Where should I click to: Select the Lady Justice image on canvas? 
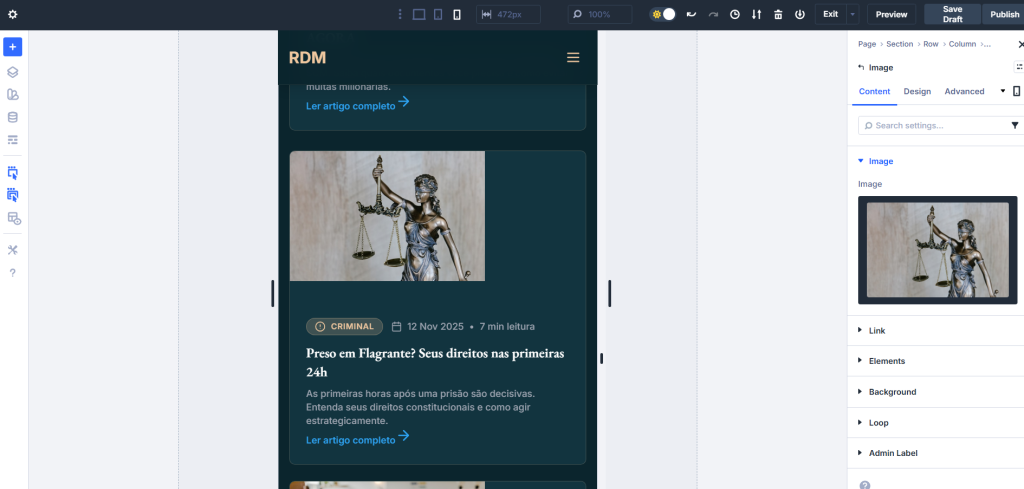[x=387, y=216]
